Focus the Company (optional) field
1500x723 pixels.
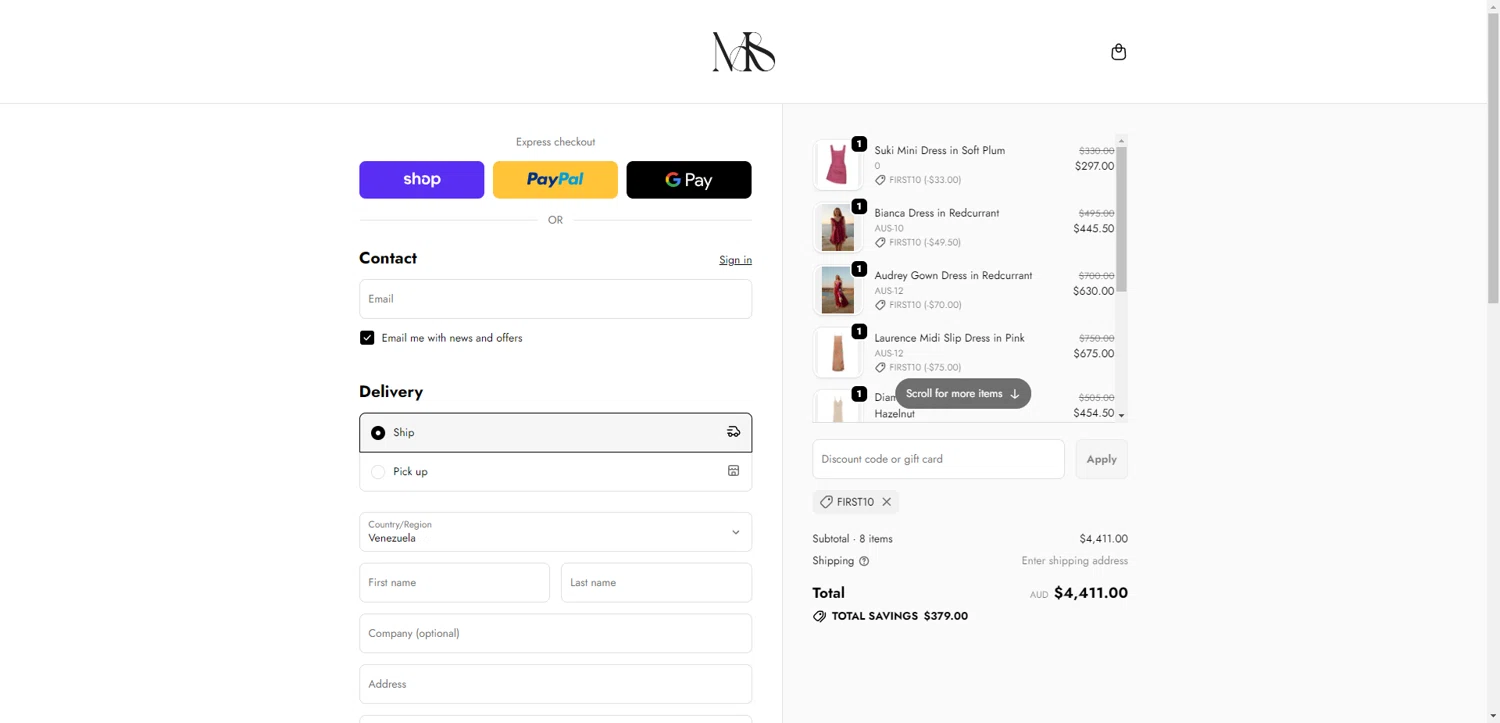click(x=555, y=634)
